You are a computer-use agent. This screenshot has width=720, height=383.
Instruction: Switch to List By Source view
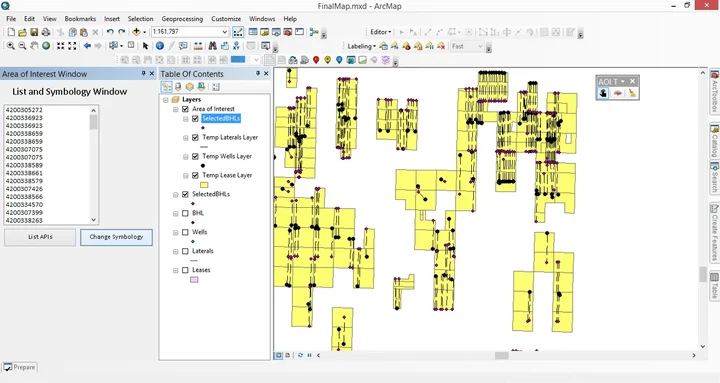click(178, 87)
